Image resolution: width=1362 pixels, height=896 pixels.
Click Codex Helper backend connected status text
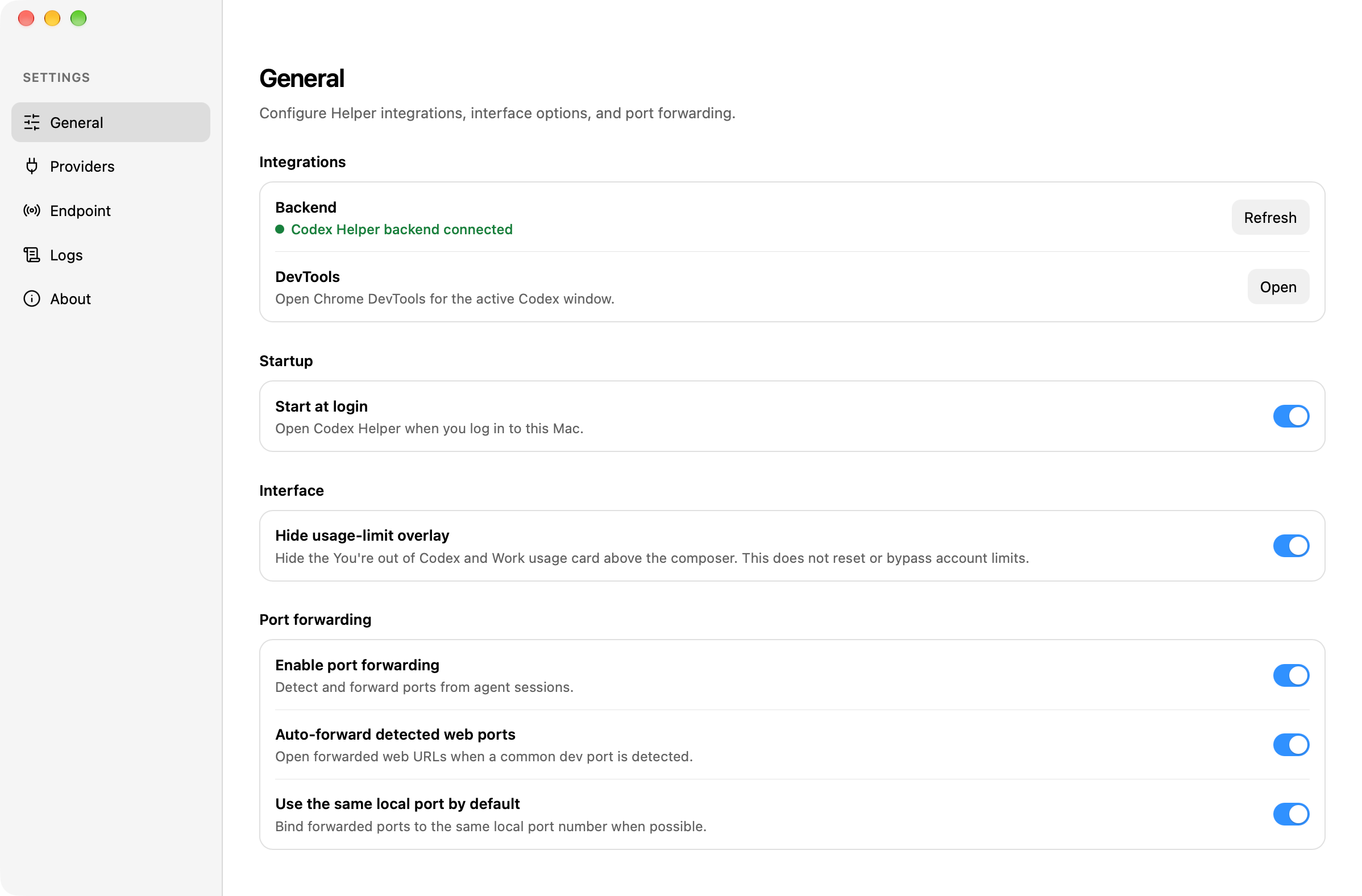402,229
